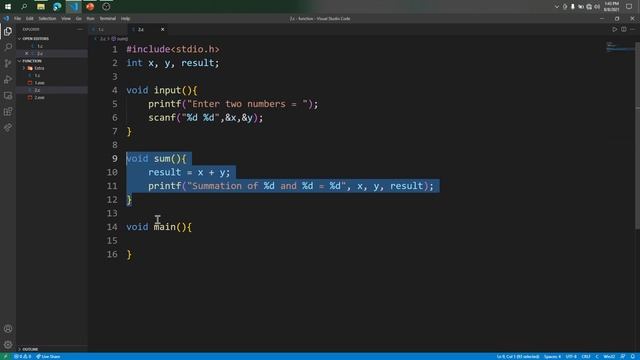Viewport: 640px width, 360px height.
Task: Change indentation via Spaces: 4 status item
Action: pyautogui.click(x=552, y=357)
